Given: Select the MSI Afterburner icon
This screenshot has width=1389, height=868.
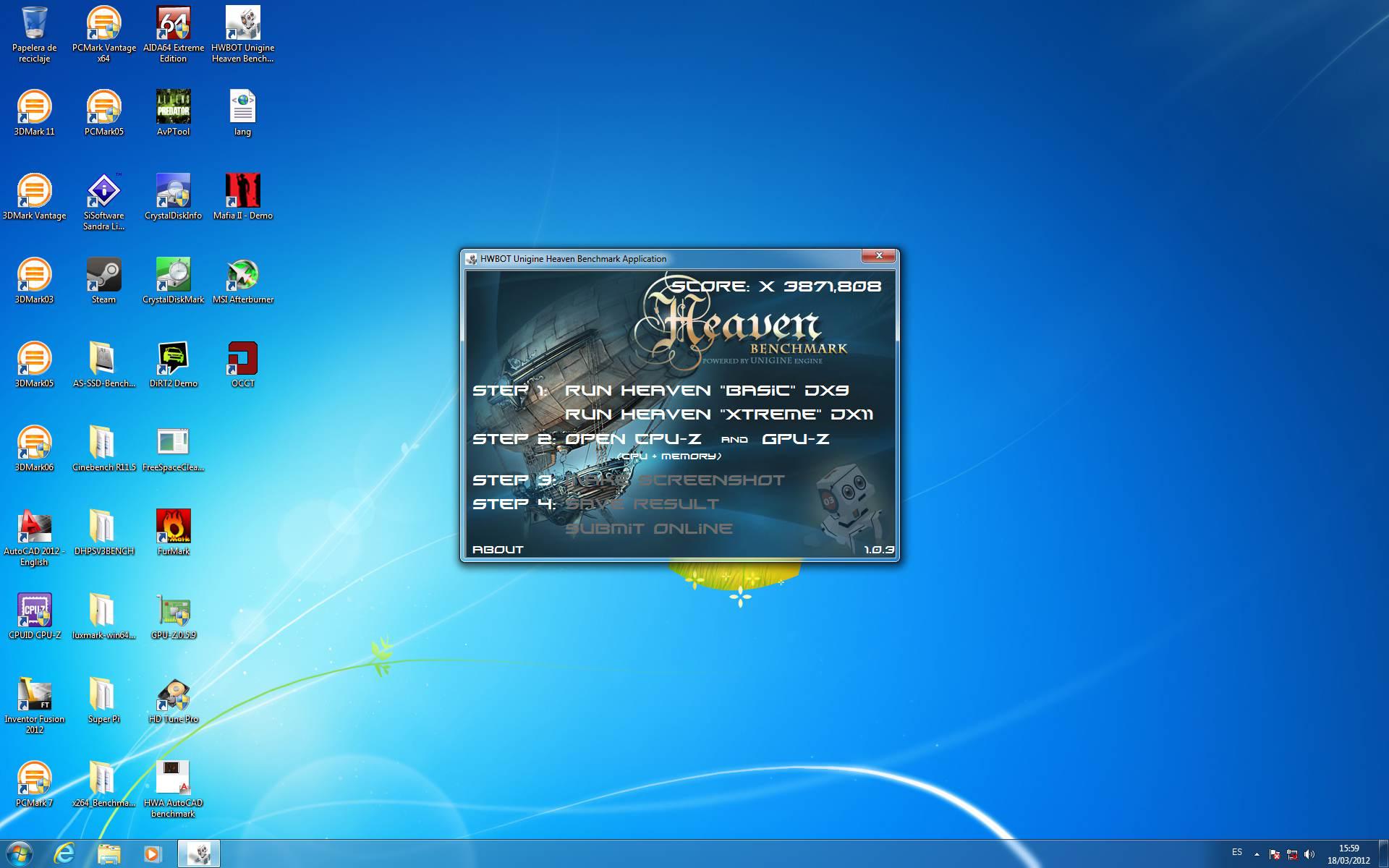Looking at the screenshot, I should pyautogui.click(x=243, y=281).
